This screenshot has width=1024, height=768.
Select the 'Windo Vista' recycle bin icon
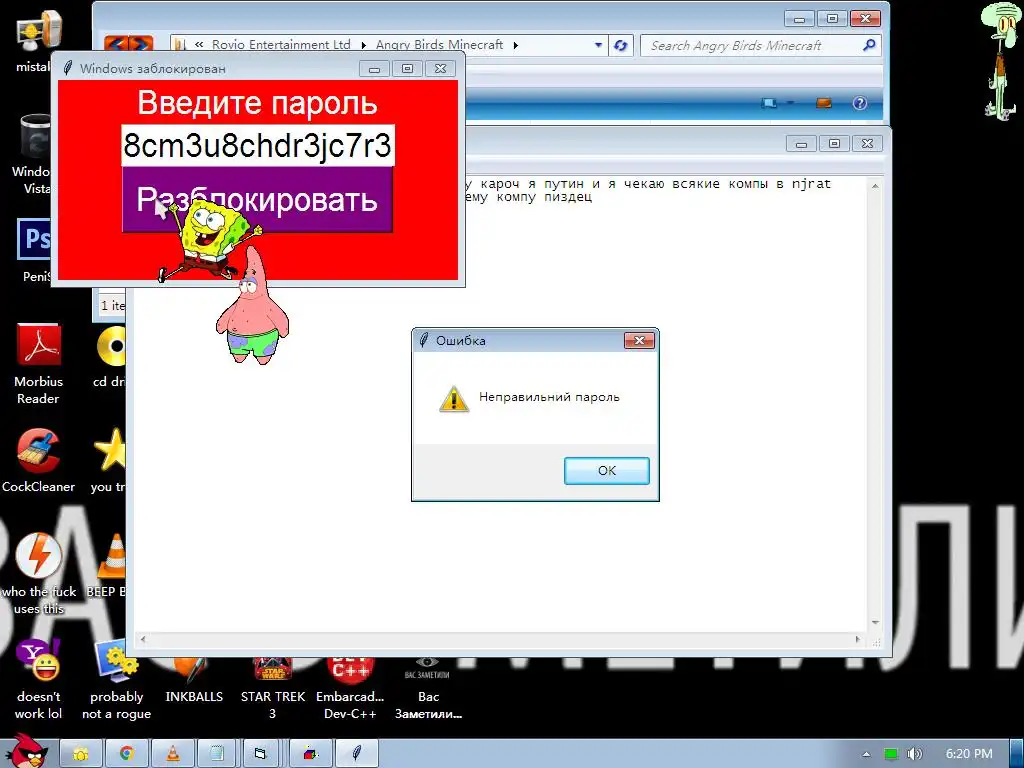(x=31, y=154)
